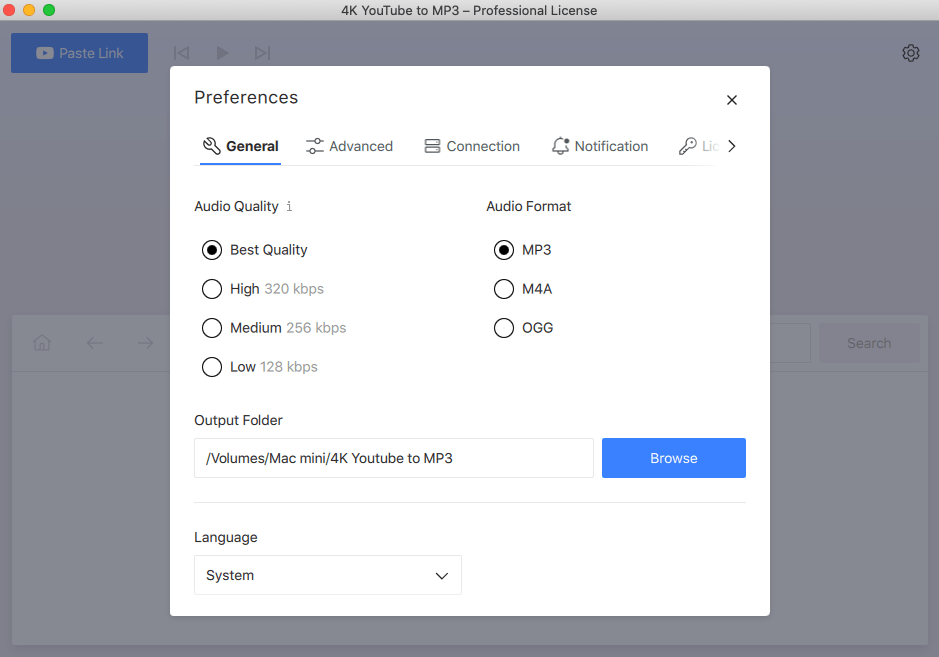This screenshot has height=657, width=939.
Task: Click the Audio Quality info icon
Action: coord(289,206)
